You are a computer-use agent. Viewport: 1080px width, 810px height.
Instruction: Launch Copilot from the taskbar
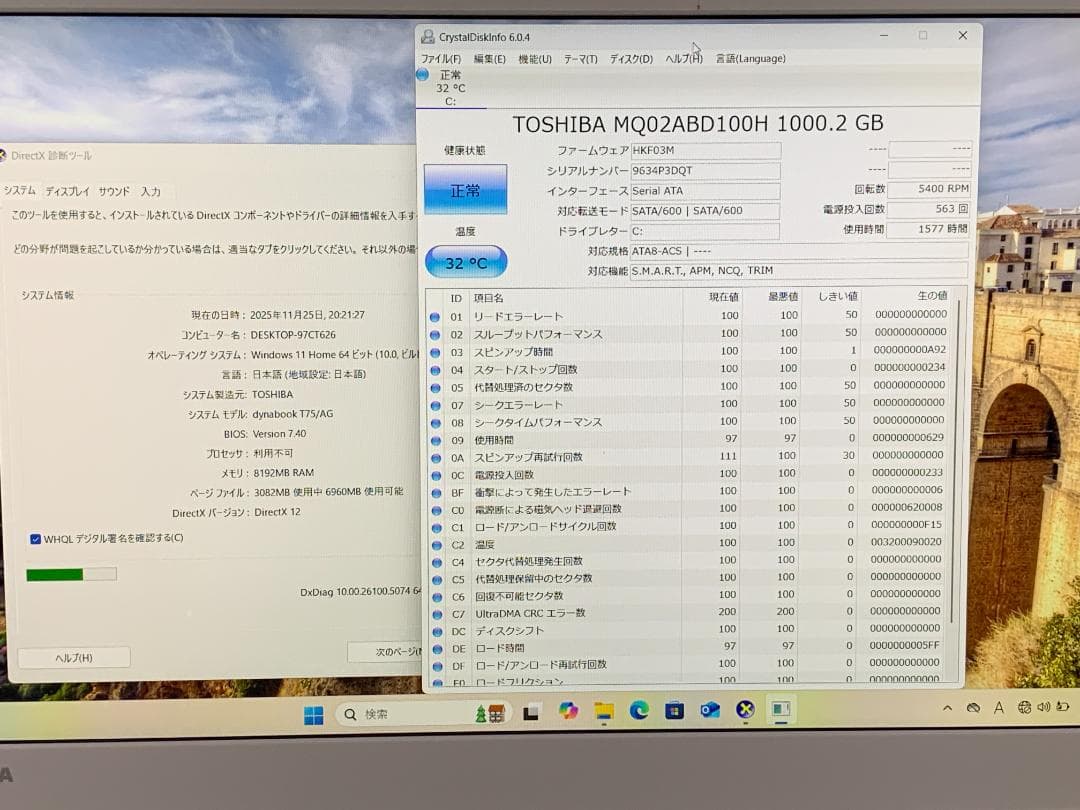click(x=567, y=712)
